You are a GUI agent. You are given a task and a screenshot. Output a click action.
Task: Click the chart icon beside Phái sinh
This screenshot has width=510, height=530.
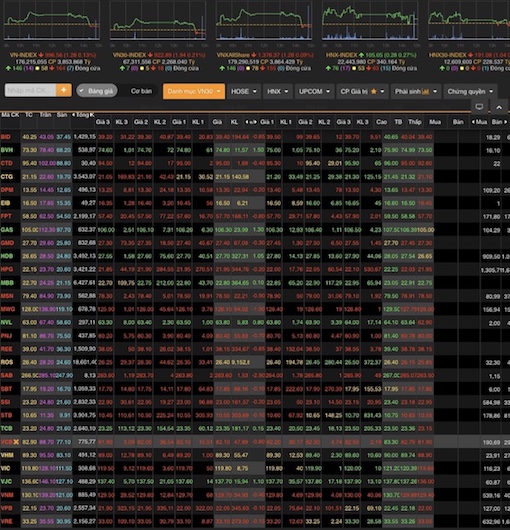(426, 91)
